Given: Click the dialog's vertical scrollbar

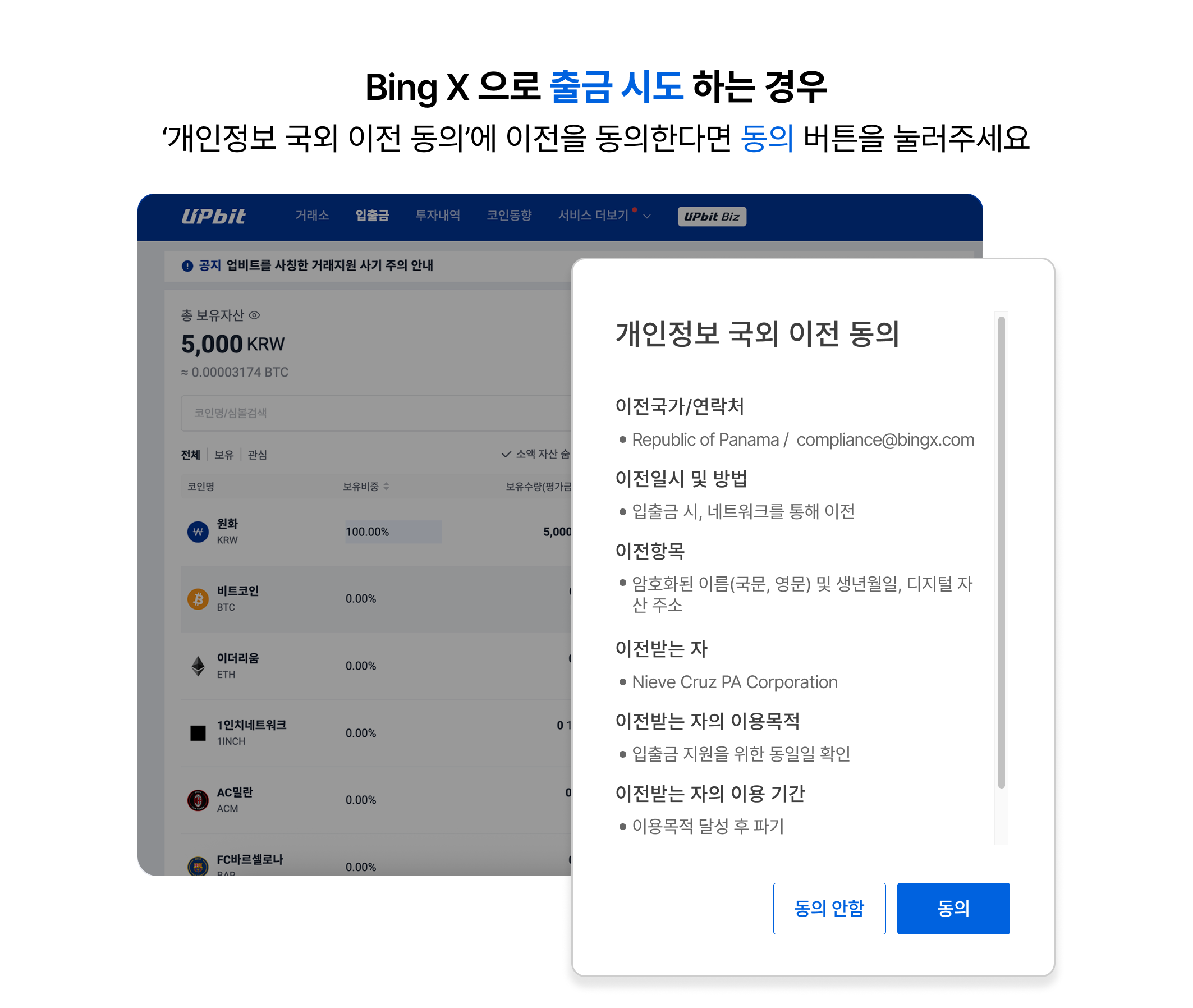Looking at the screenshot, I should [1001, 553].
